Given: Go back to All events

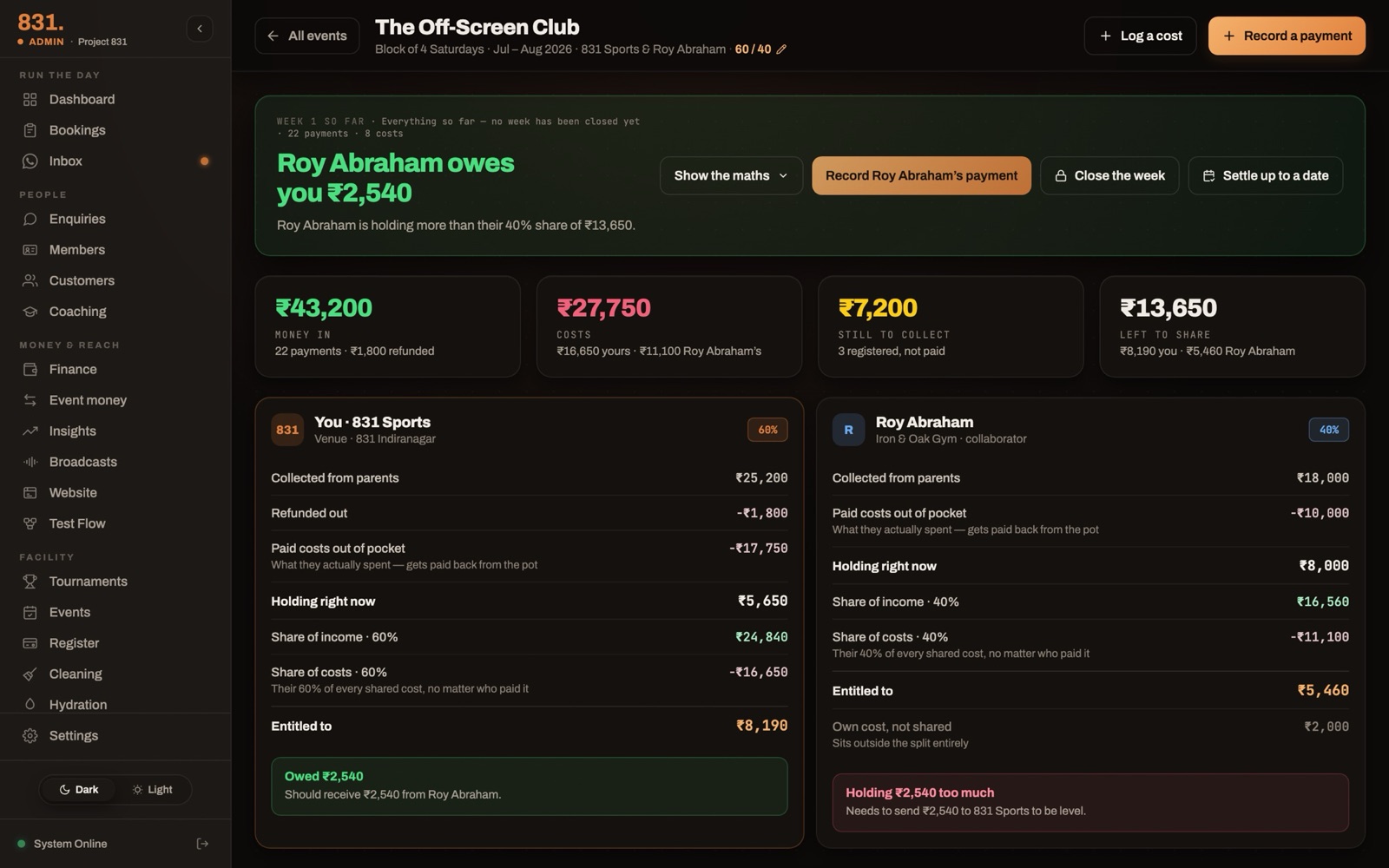Looking at the screenshot, I should pos(307,36).
